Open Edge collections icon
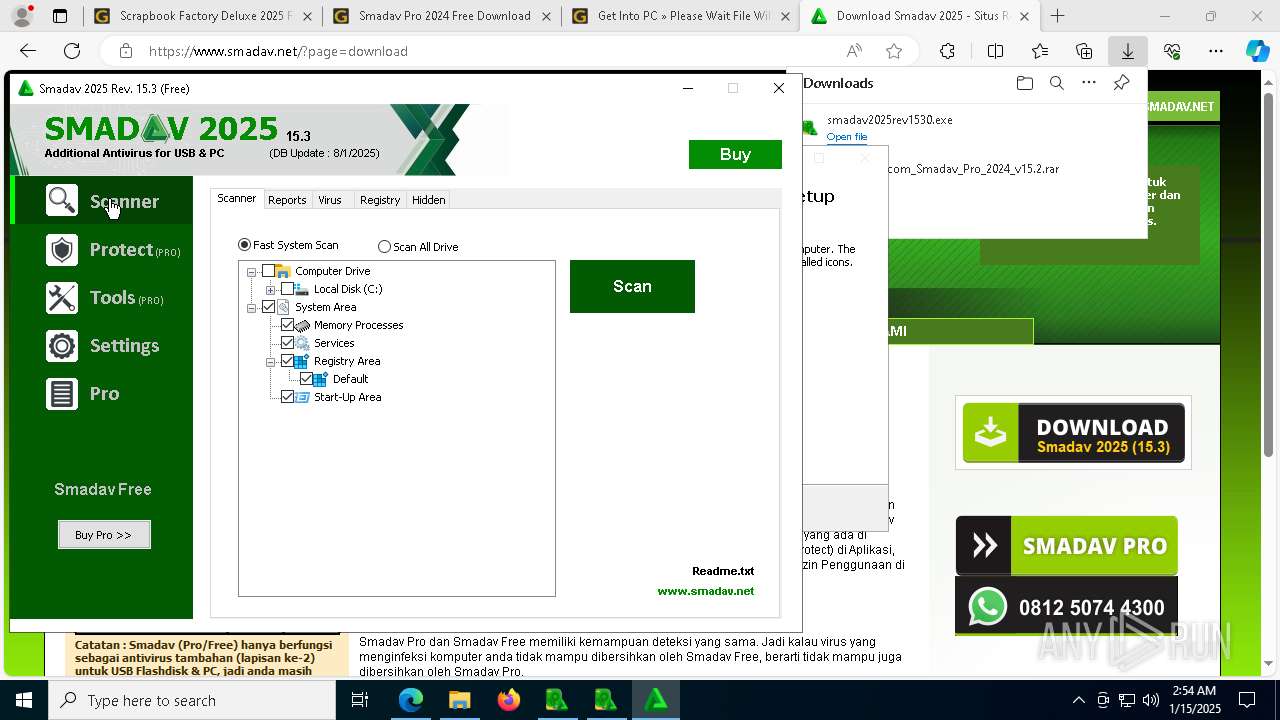Viewport: 1280px width, 720px height. pyautogui.click(x=1084, y=51)
